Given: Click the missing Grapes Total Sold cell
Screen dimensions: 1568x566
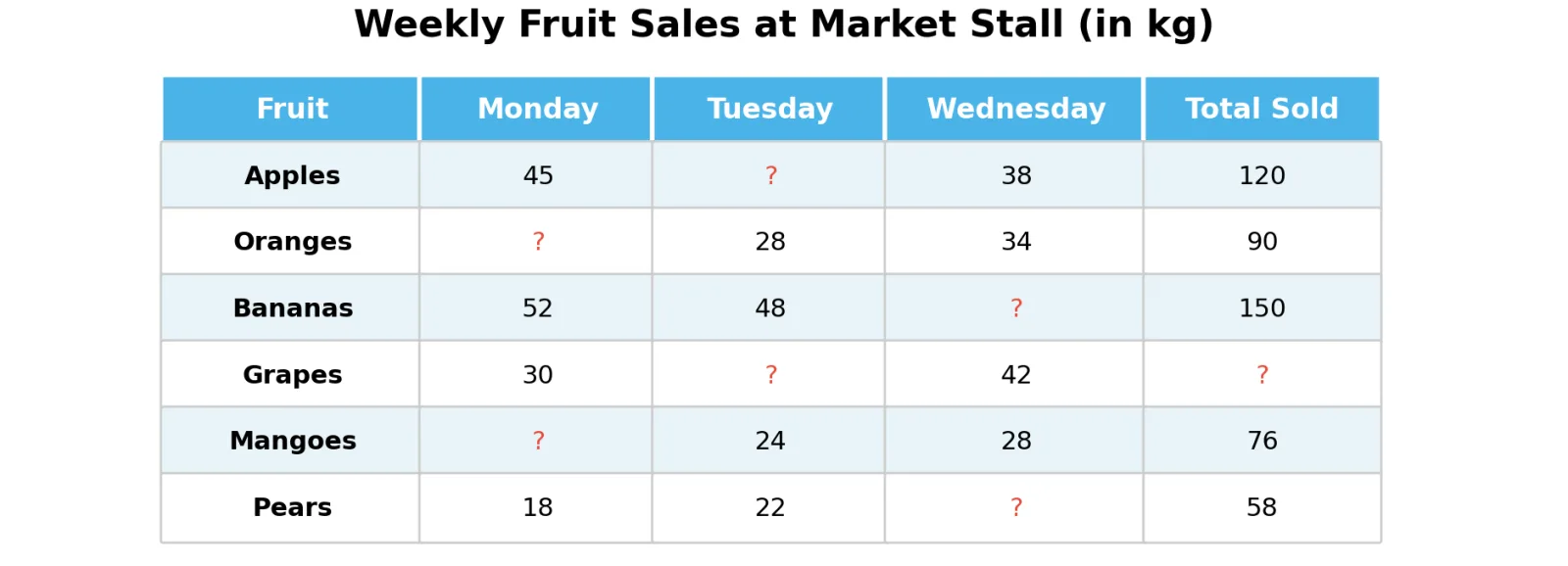Looking at the screenshot, I should pos(1262,375).
